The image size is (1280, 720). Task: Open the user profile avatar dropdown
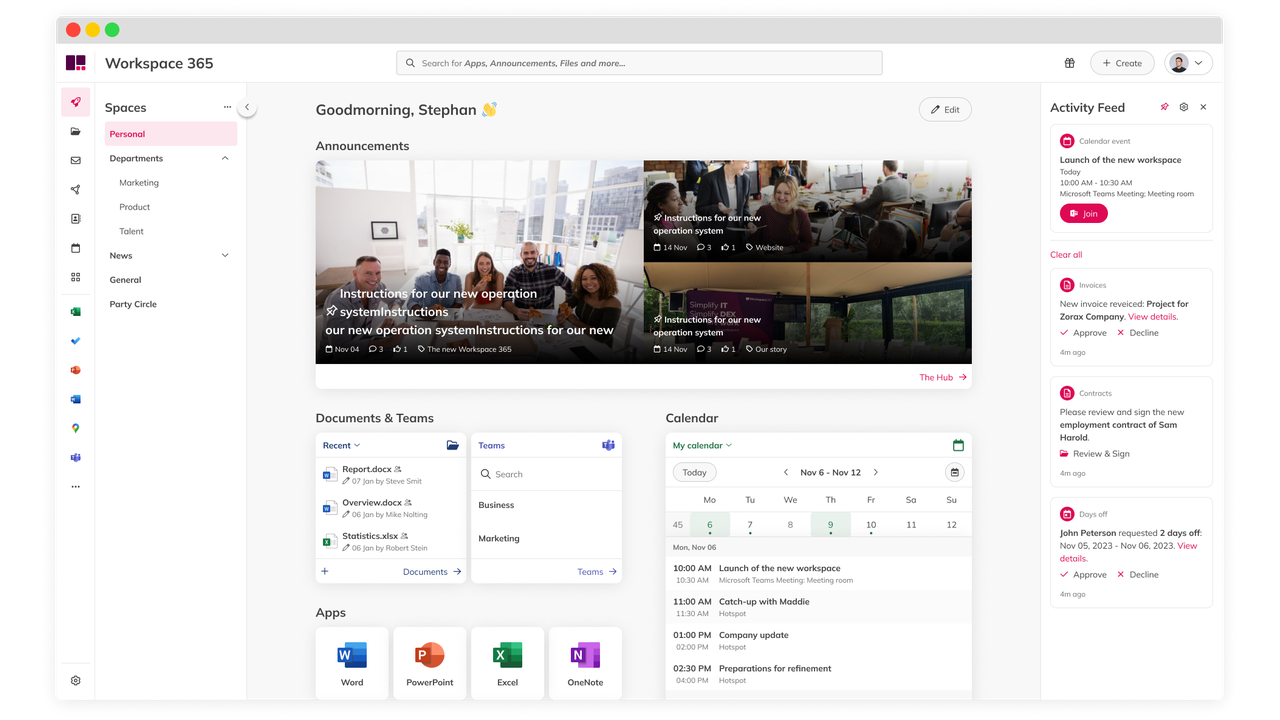[1189, 63]
